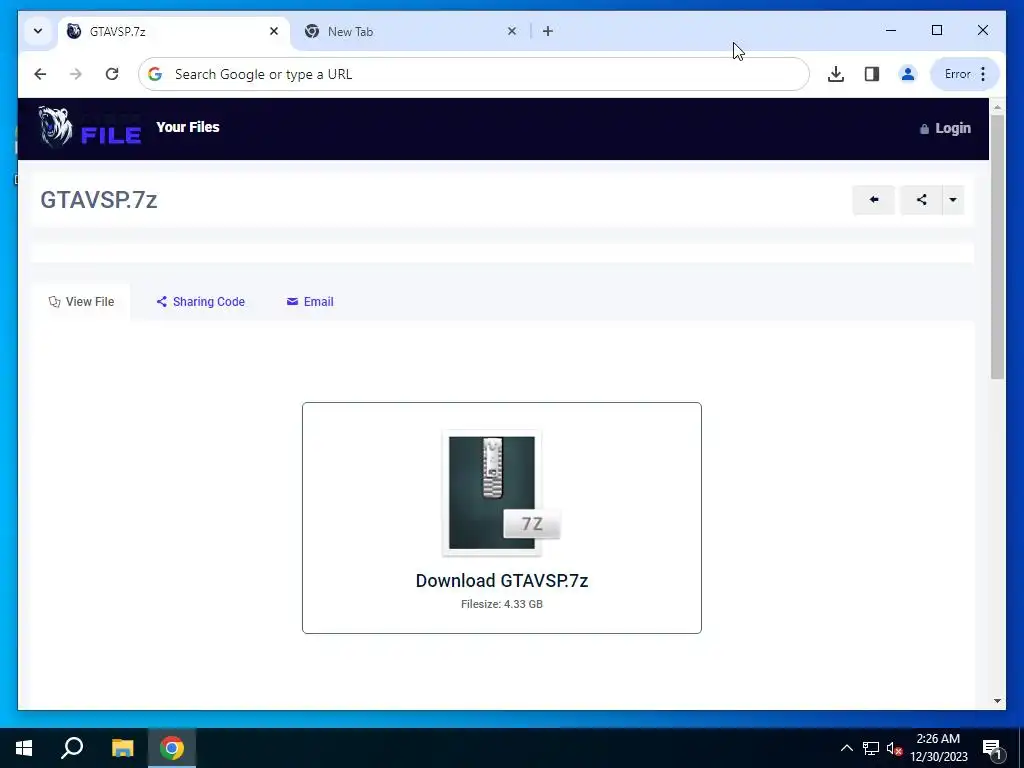Click the back arrow button beside GTAVSP.7z
Screen dimensions: 1024x768
873,200
